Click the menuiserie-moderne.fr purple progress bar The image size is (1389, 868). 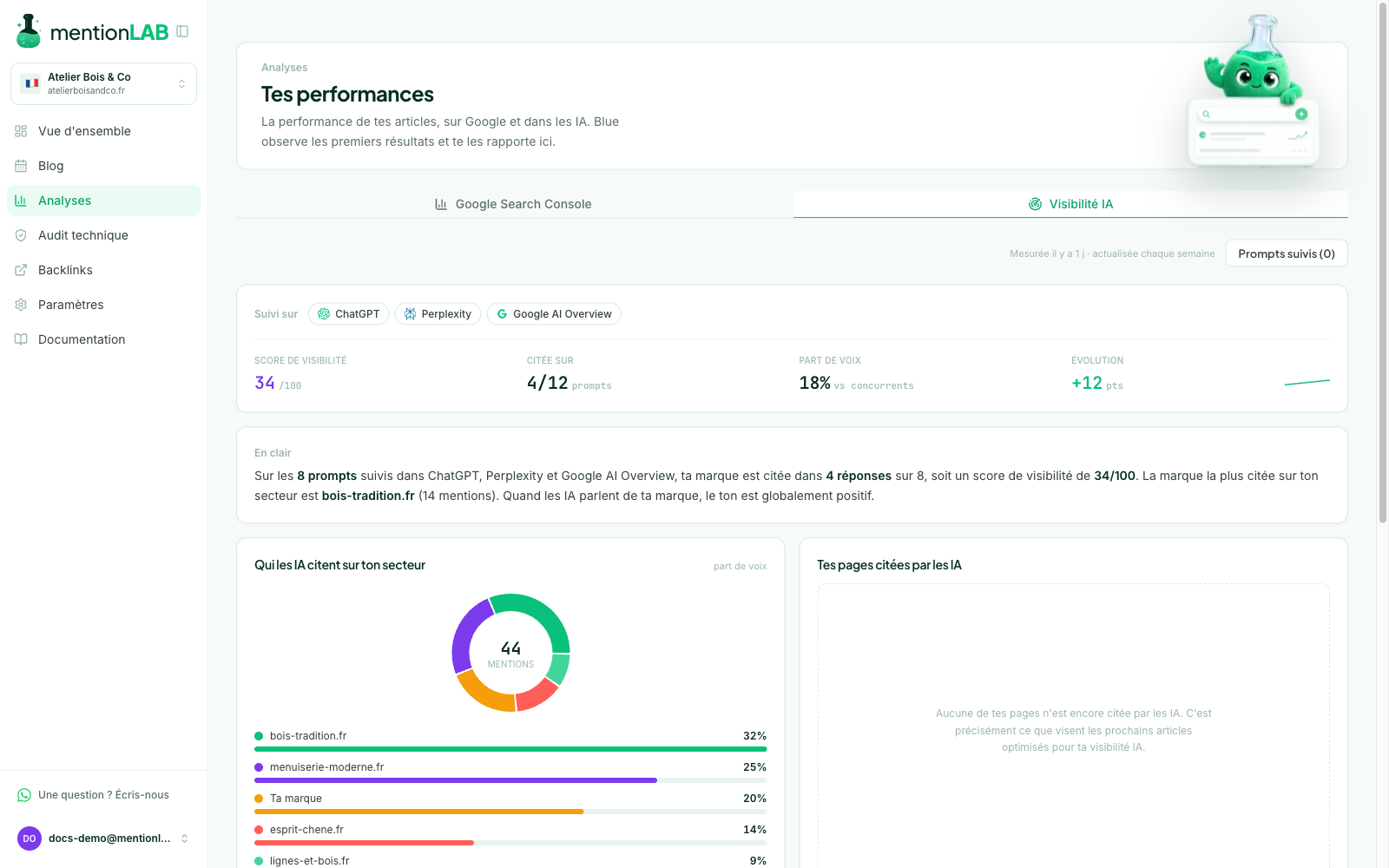(456, 780)
